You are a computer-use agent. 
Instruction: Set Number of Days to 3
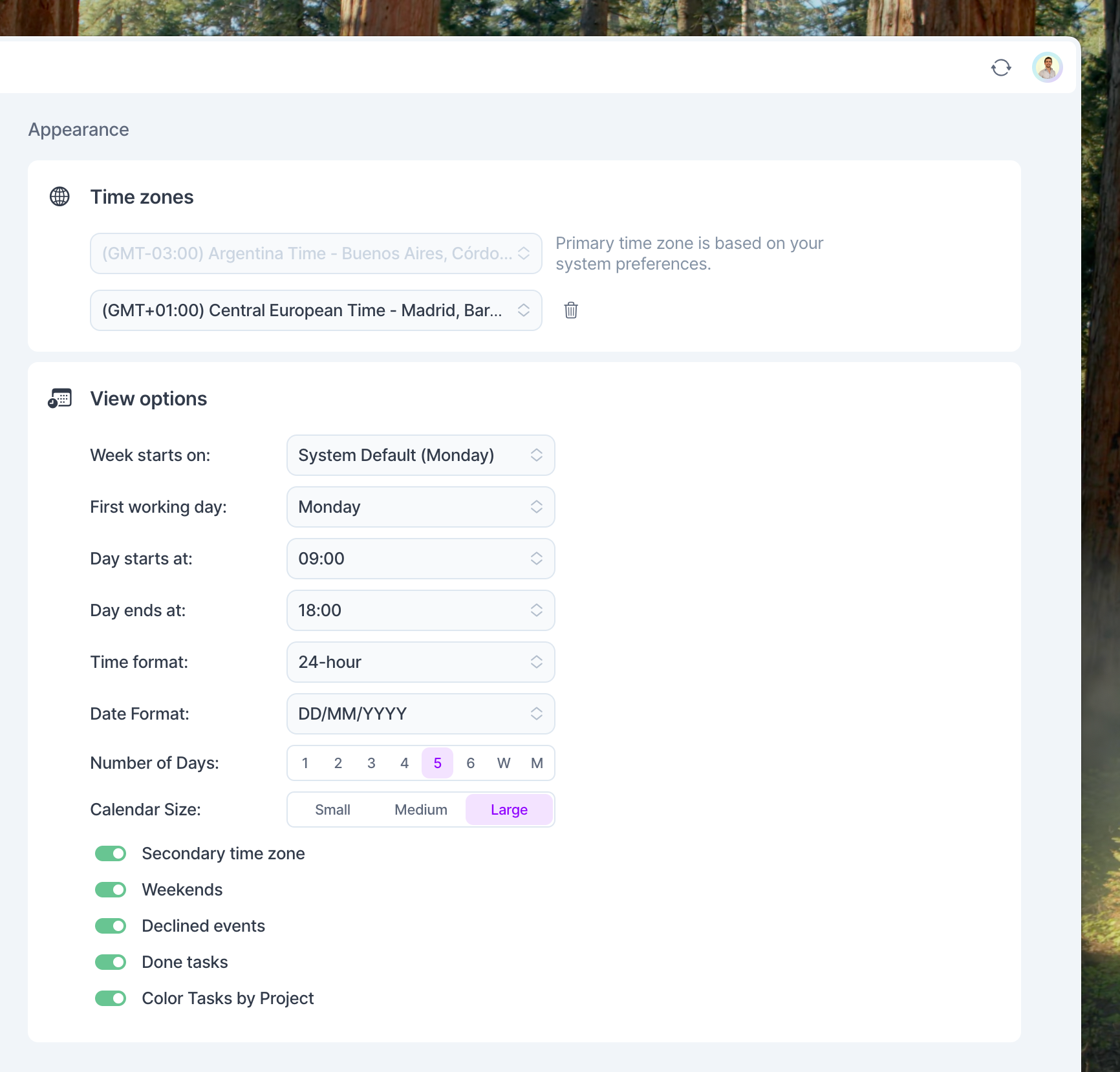tap(371, 763)
